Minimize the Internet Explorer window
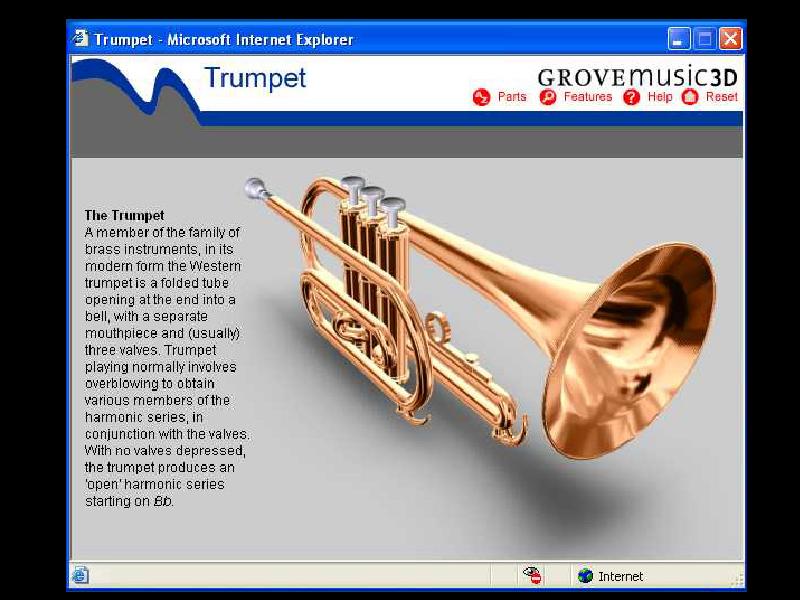 679,39
